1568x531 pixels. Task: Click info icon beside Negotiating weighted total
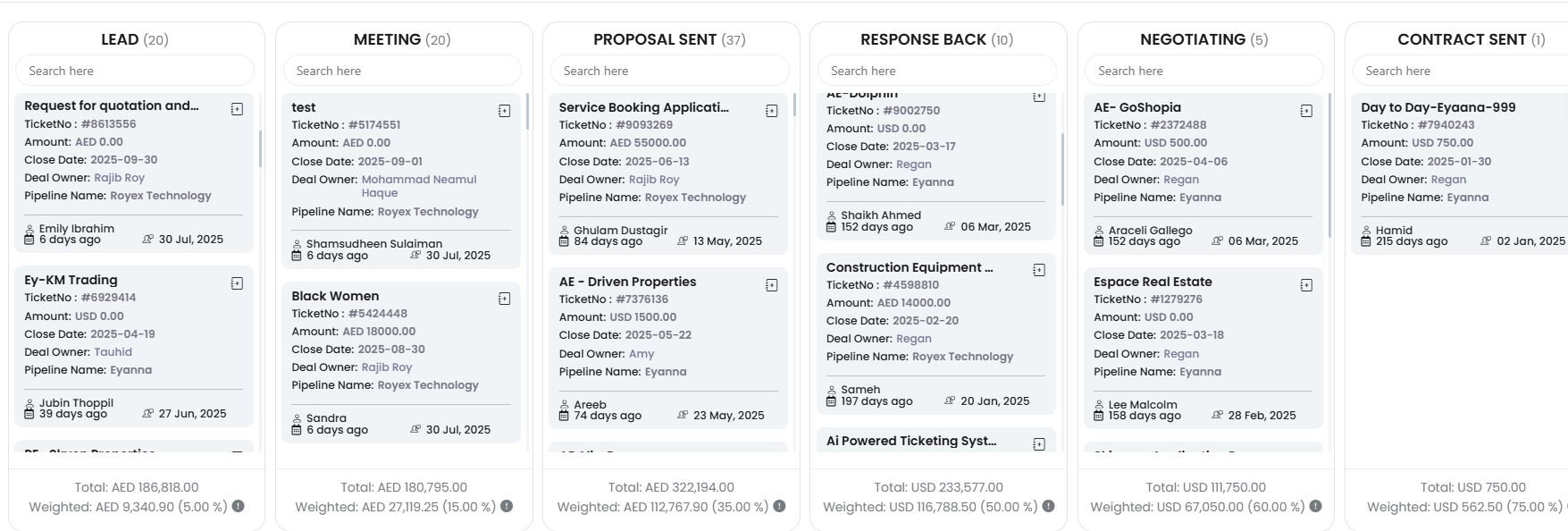tap(1315, 506)
